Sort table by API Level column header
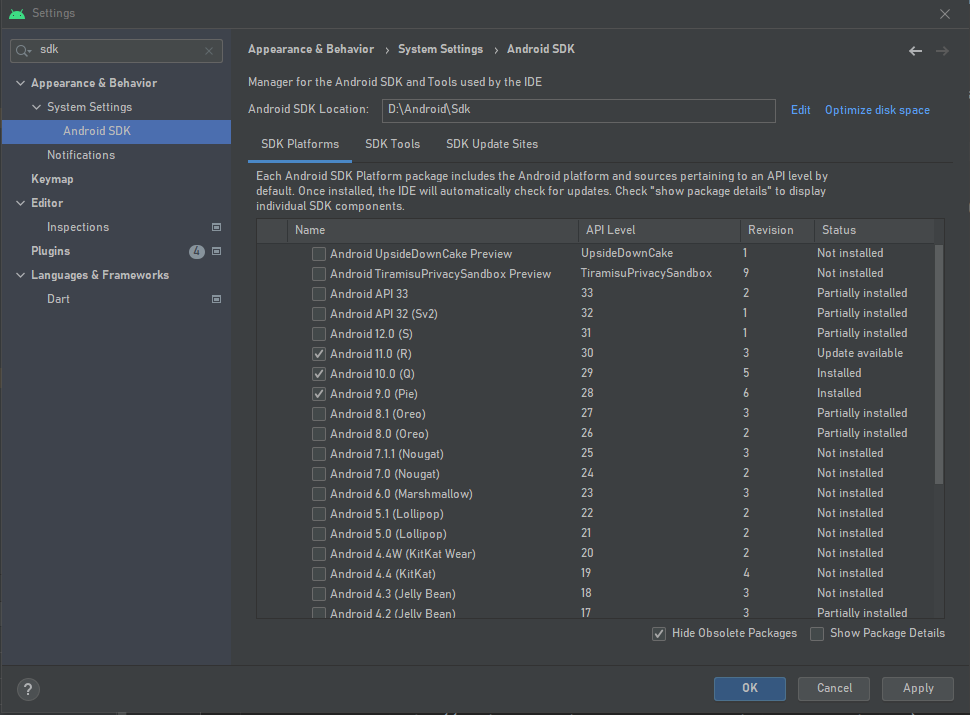 pyautogui.click(x=659, y=230)
